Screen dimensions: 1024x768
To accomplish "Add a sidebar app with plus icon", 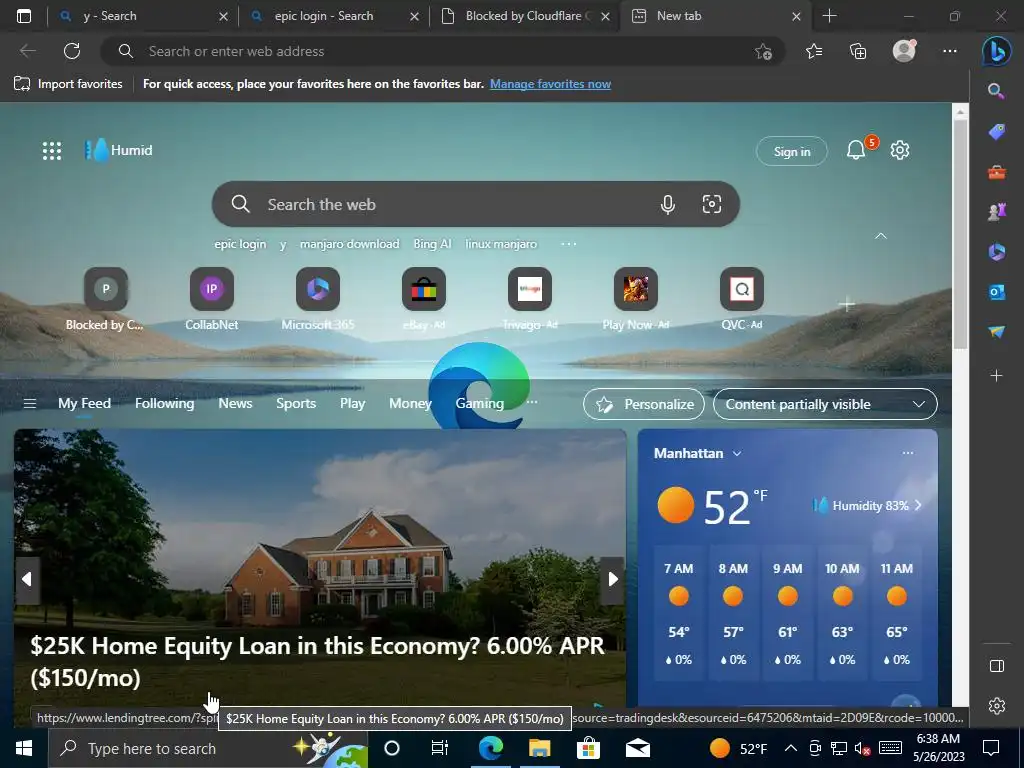I will point(997,376).
